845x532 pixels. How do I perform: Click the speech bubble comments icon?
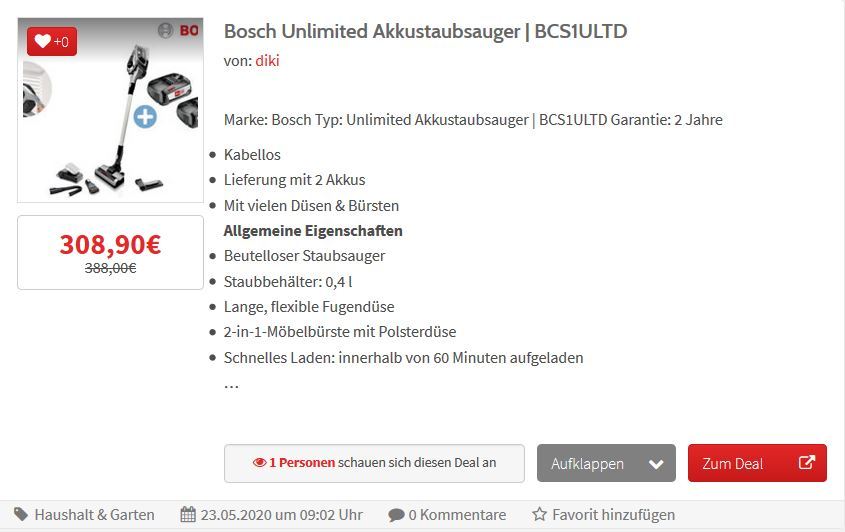pyautogui.click(x=396, y=515)
